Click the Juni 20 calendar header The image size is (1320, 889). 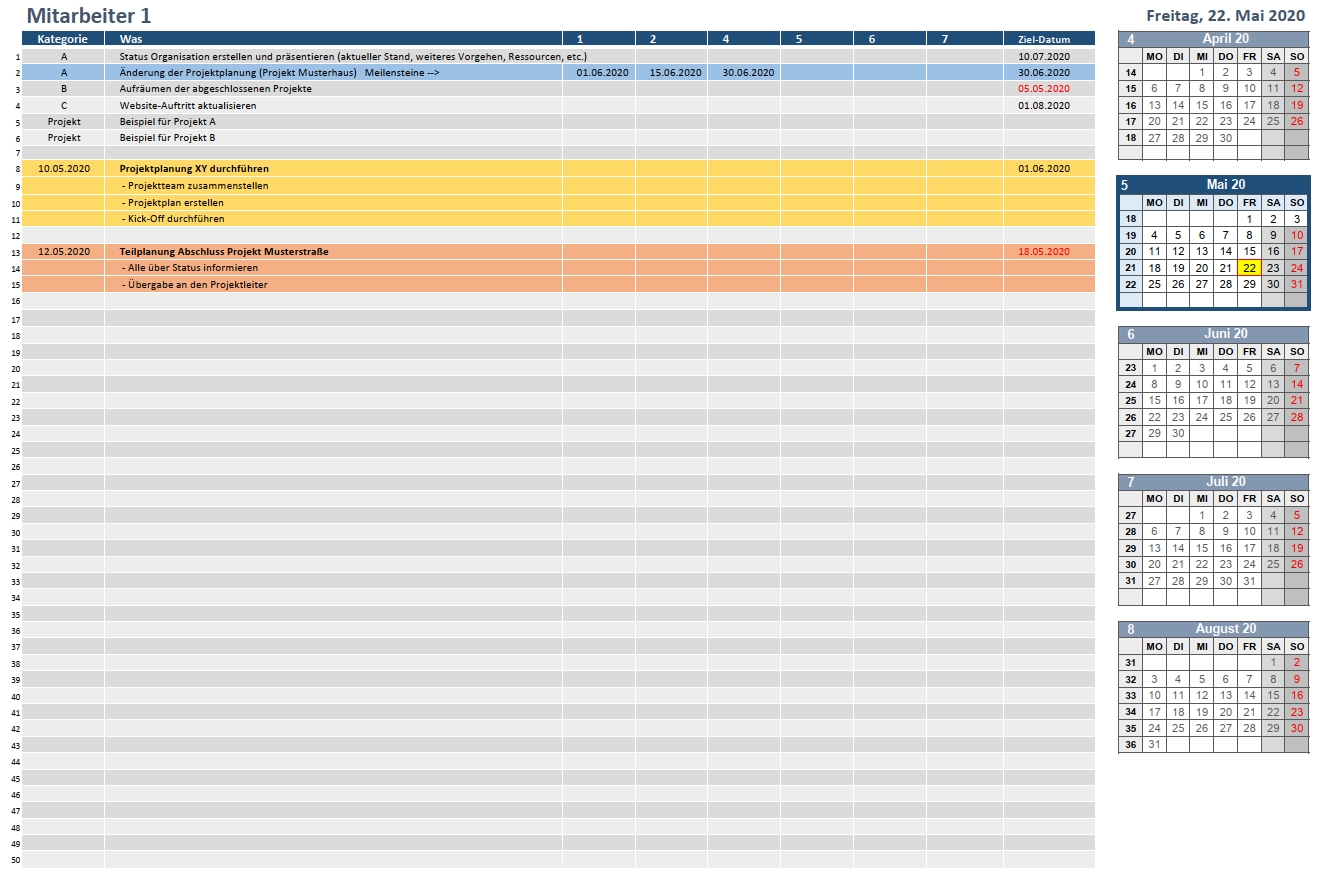click(1225, 334)
